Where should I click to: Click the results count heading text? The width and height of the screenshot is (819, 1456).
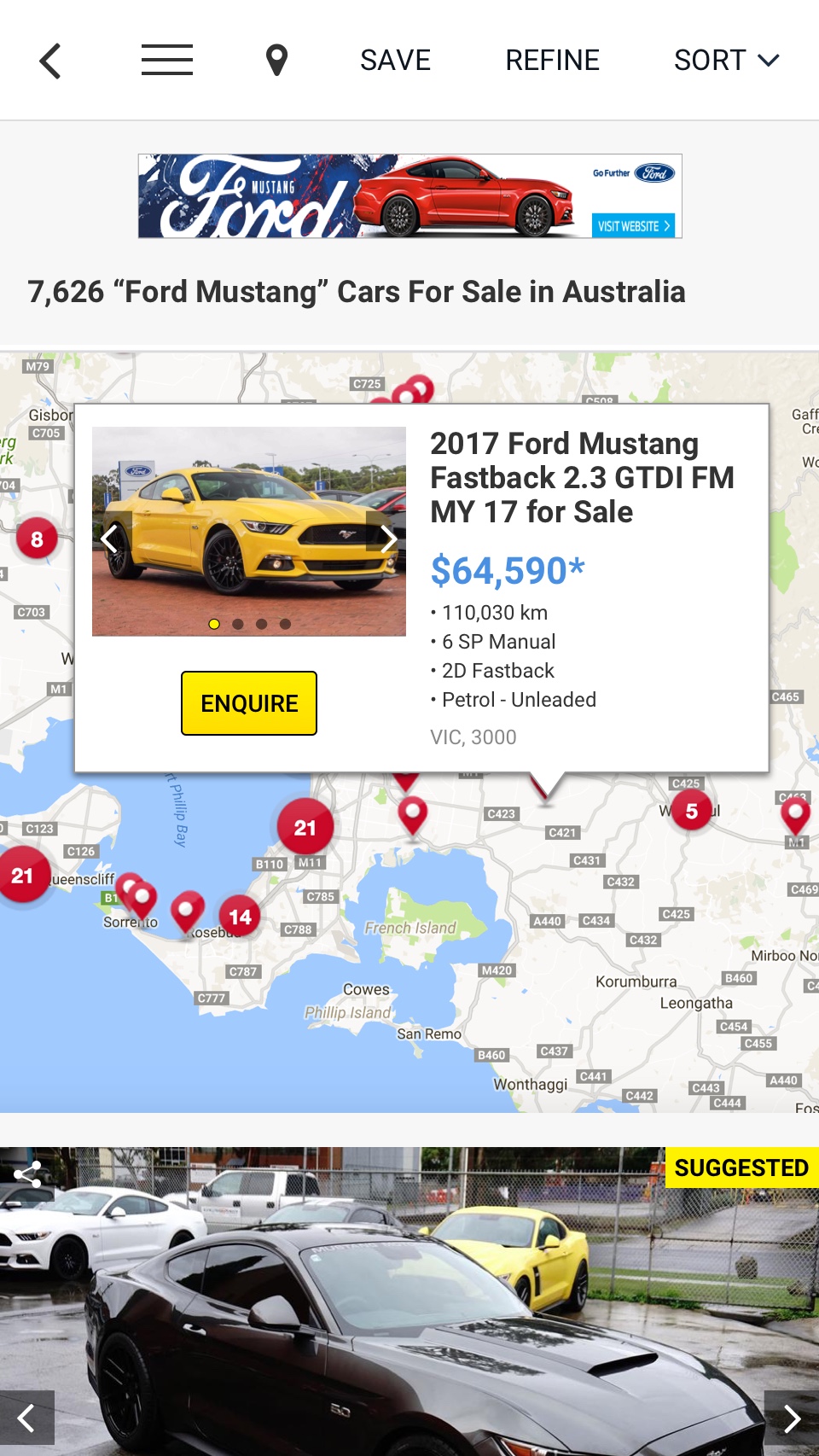point(357,292)
